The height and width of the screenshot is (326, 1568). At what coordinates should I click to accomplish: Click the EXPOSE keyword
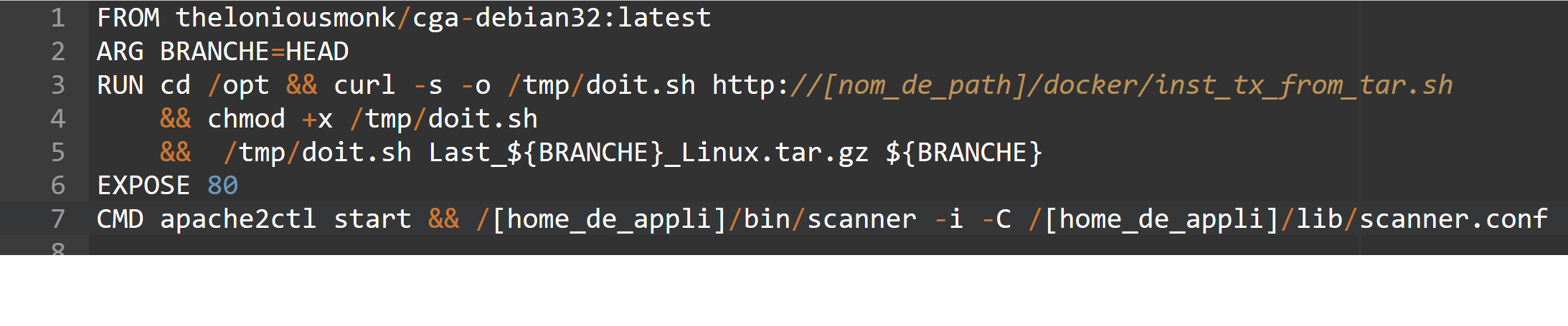click(143, 186)
